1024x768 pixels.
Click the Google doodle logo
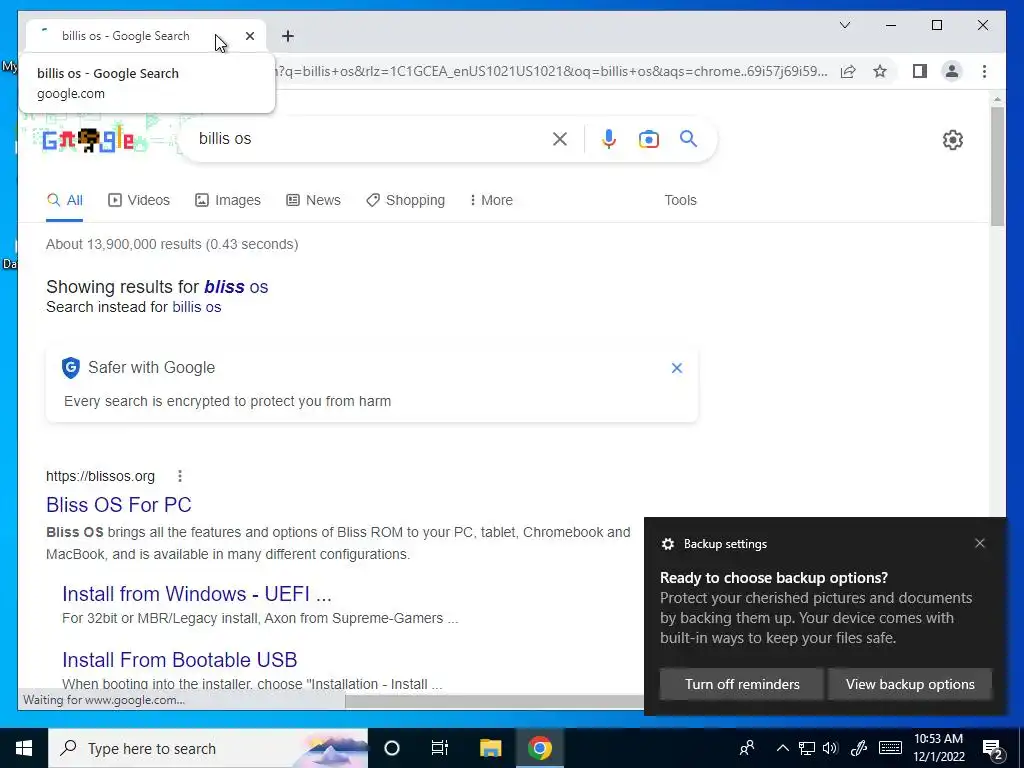(x=89, y=139)
